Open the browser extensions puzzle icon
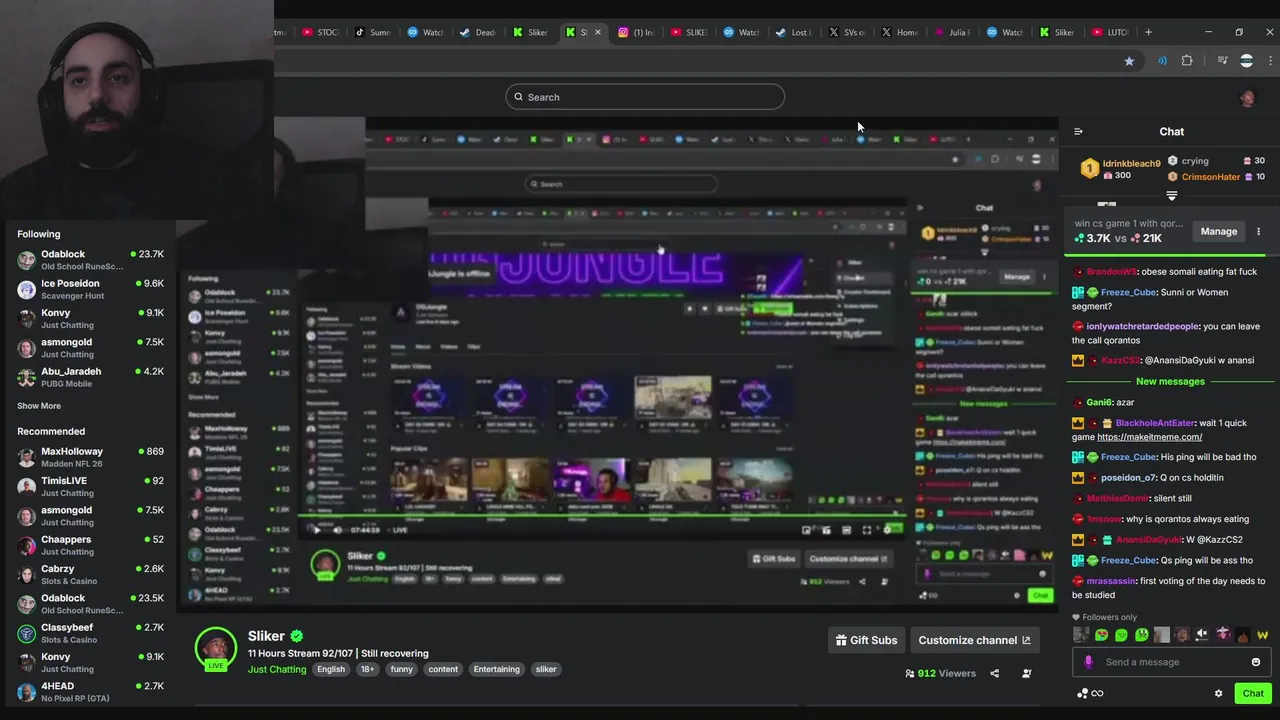The width and height of the screenshot is (1280, 720). pyautogui.click(x=1187, y=61)
